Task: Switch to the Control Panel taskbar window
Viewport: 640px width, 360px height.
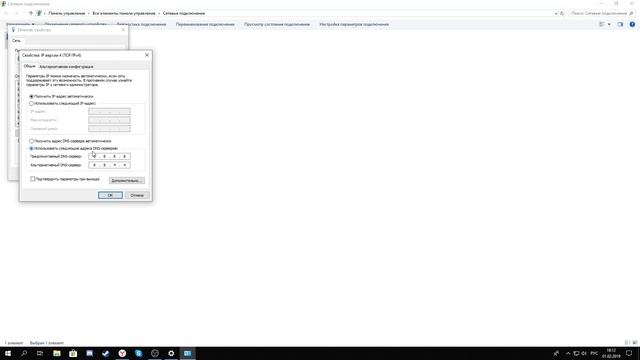Action: coord(187,353)
